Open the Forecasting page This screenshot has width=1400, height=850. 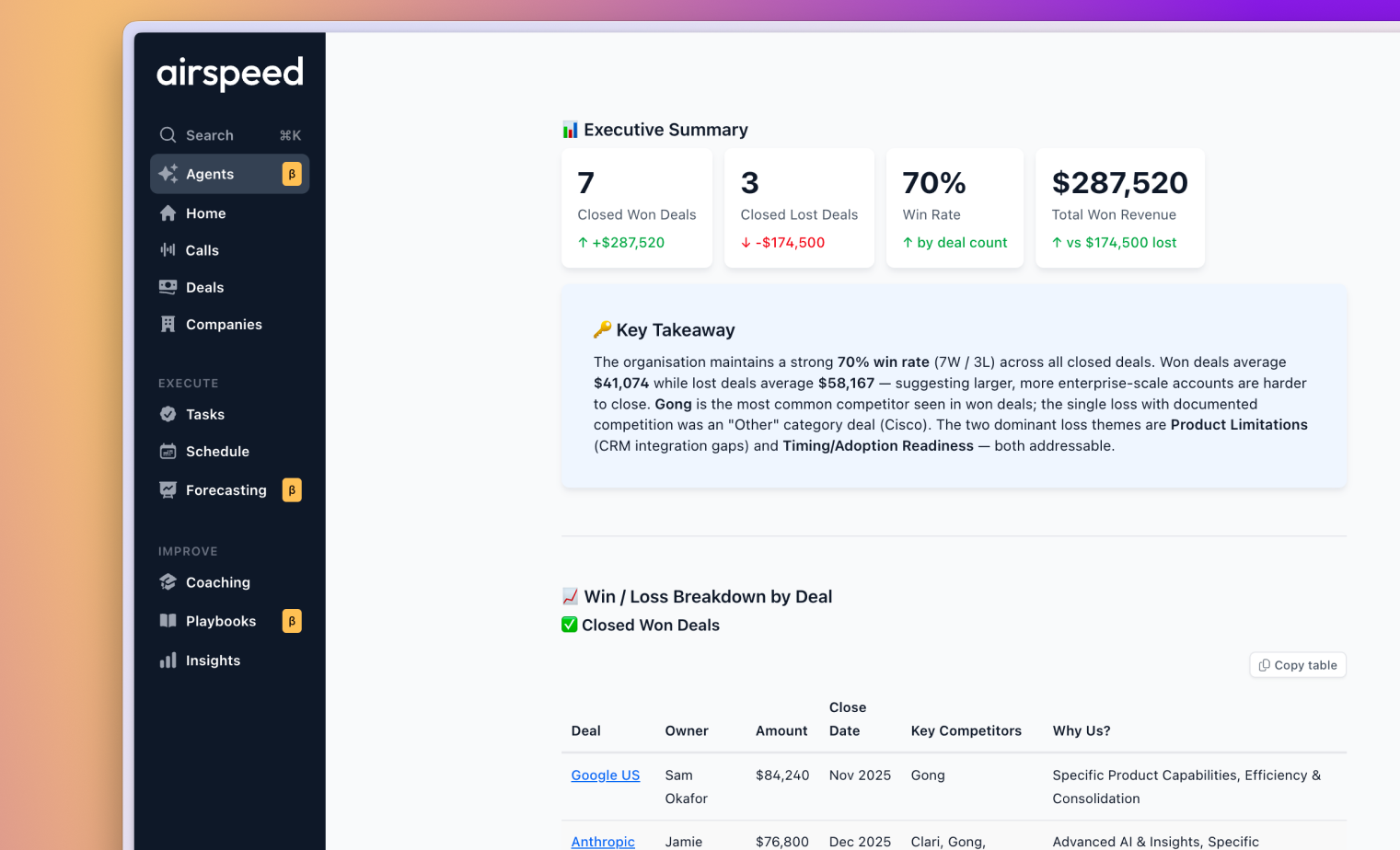[x=229, y=490]
